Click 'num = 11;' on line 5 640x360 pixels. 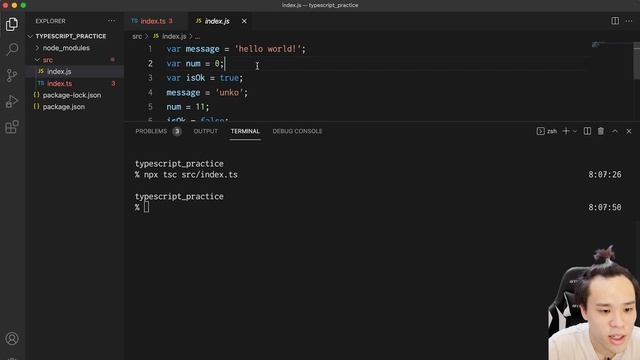(187, 107)
